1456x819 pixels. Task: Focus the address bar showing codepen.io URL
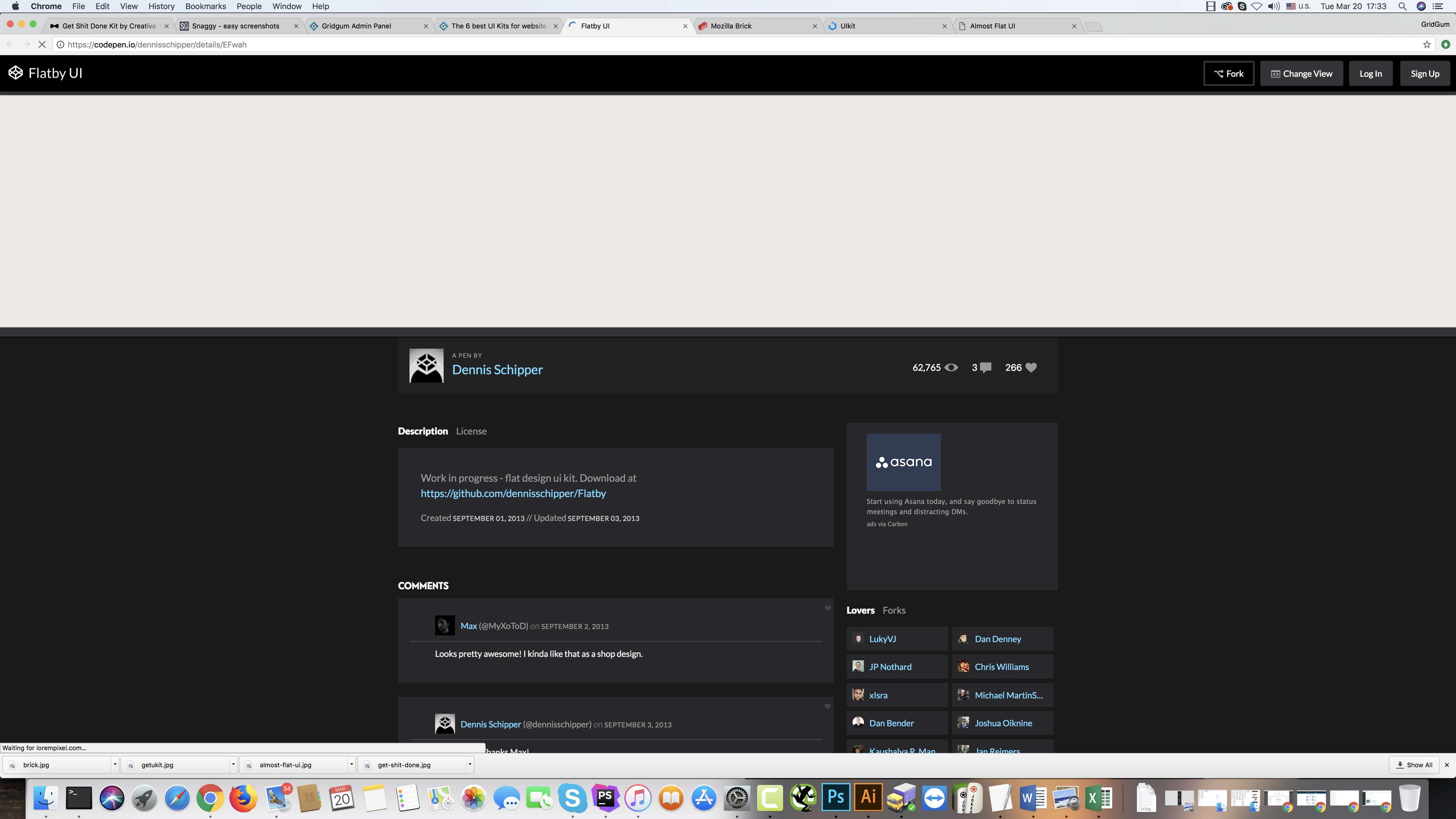click(735, 45)
